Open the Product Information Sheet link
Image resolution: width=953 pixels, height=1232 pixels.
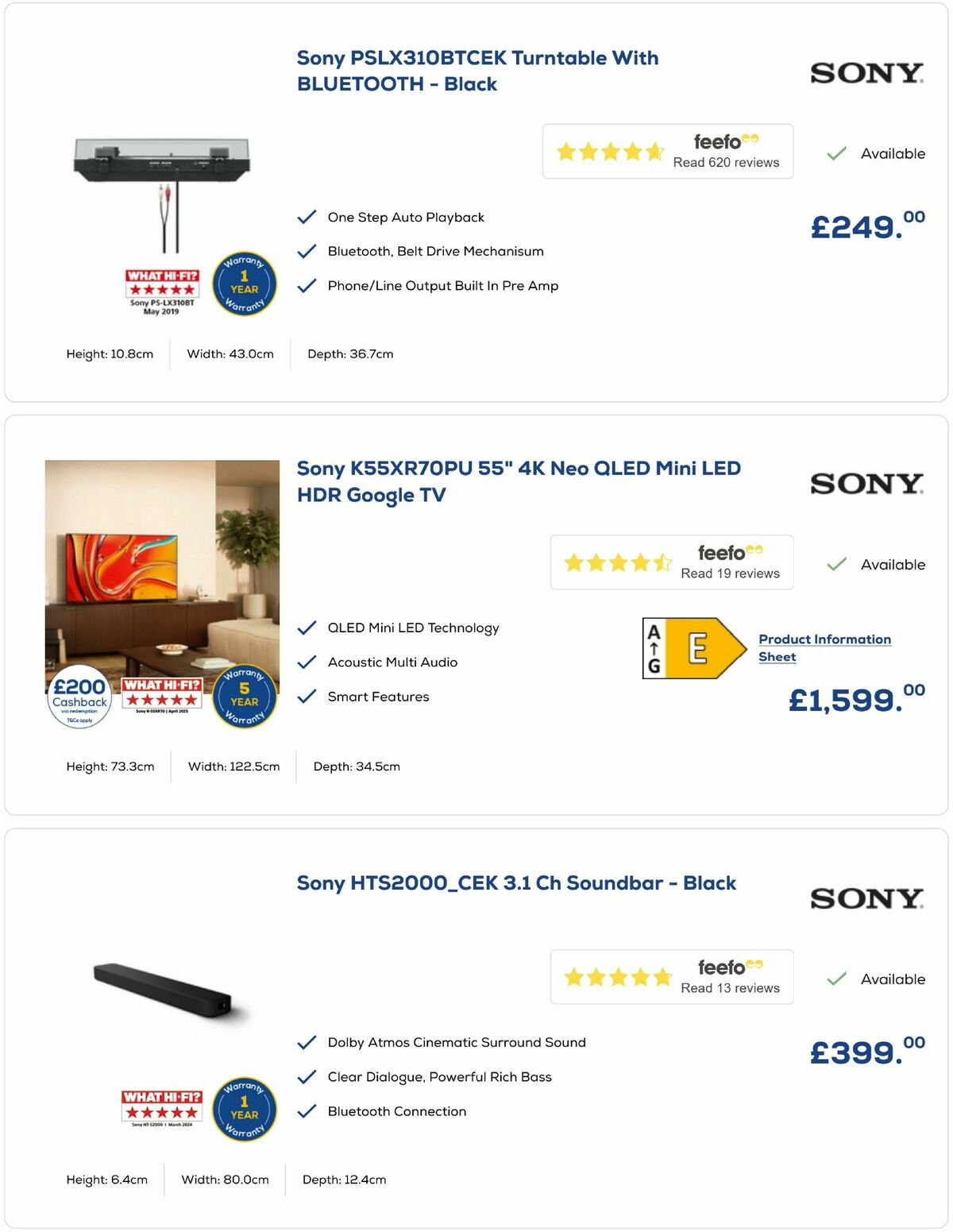coord(824,647)
